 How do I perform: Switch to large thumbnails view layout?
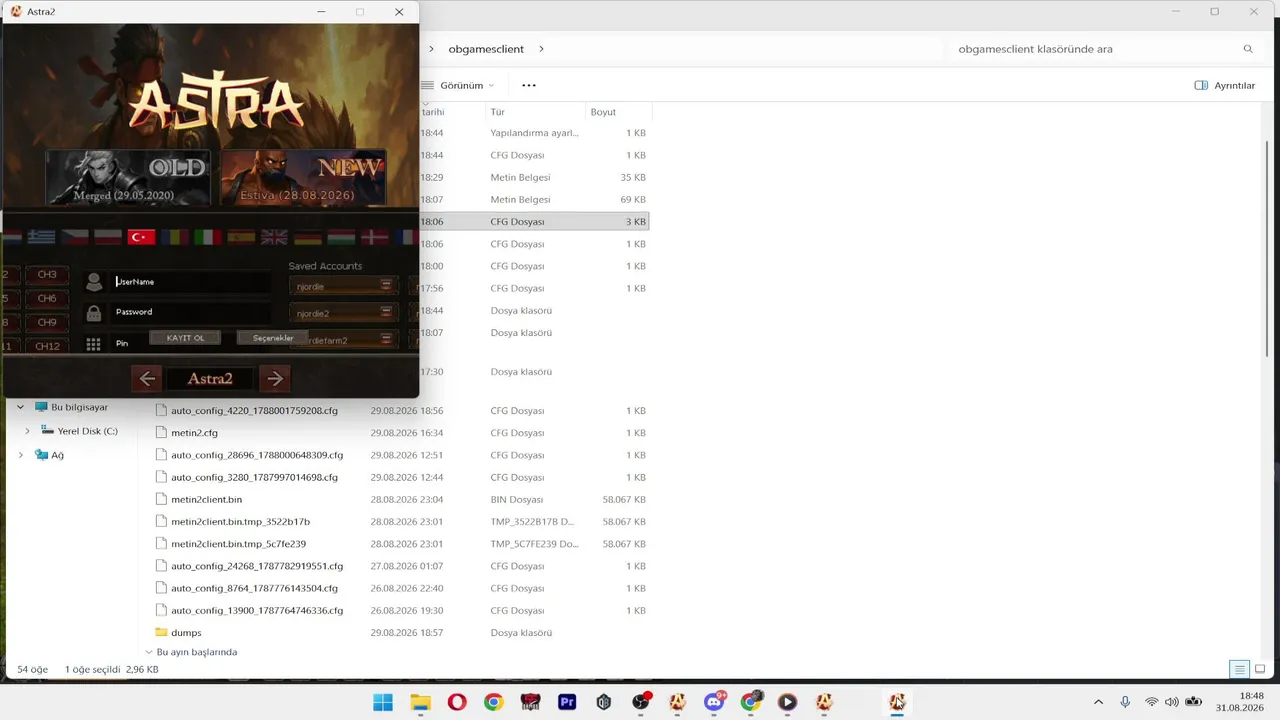tap(1259, 669)
